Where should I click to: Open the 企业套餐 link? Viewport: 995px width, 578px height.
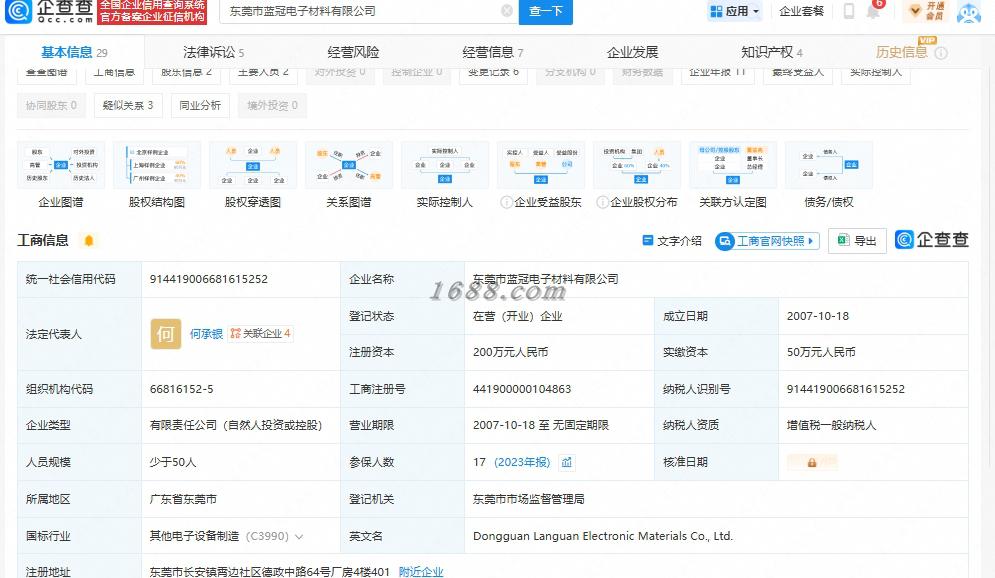click(801, 11)
